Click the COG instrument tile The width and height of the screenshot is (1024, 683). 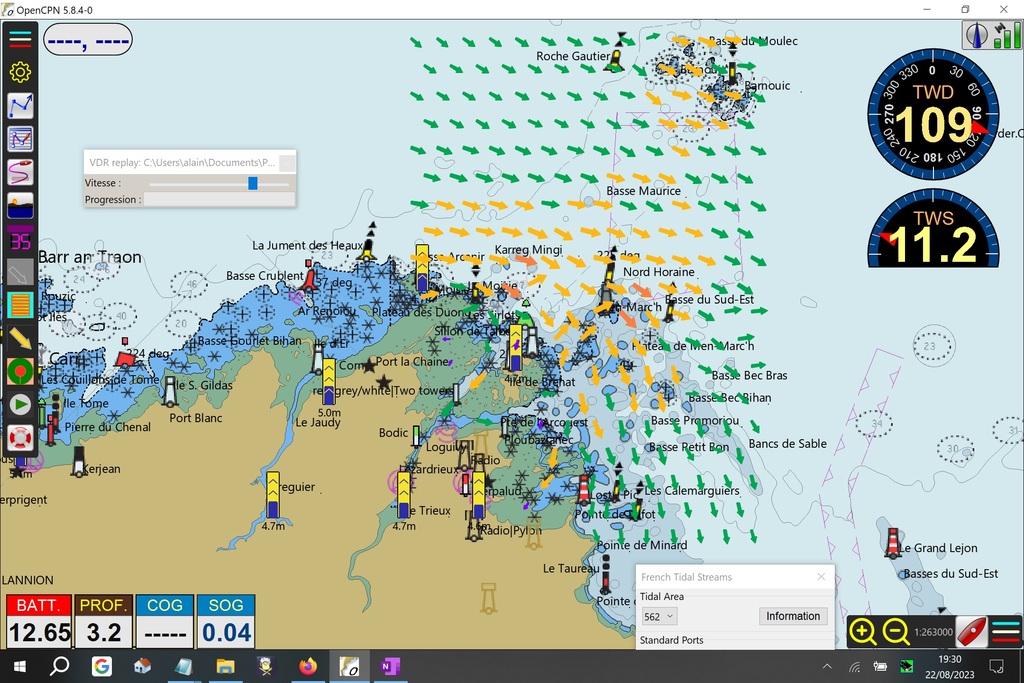point(165,621)
